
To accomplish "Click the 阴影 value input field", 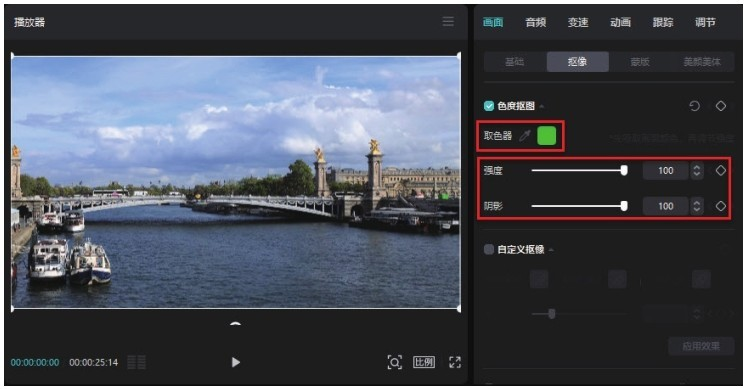I will click(x=666, y=206).
